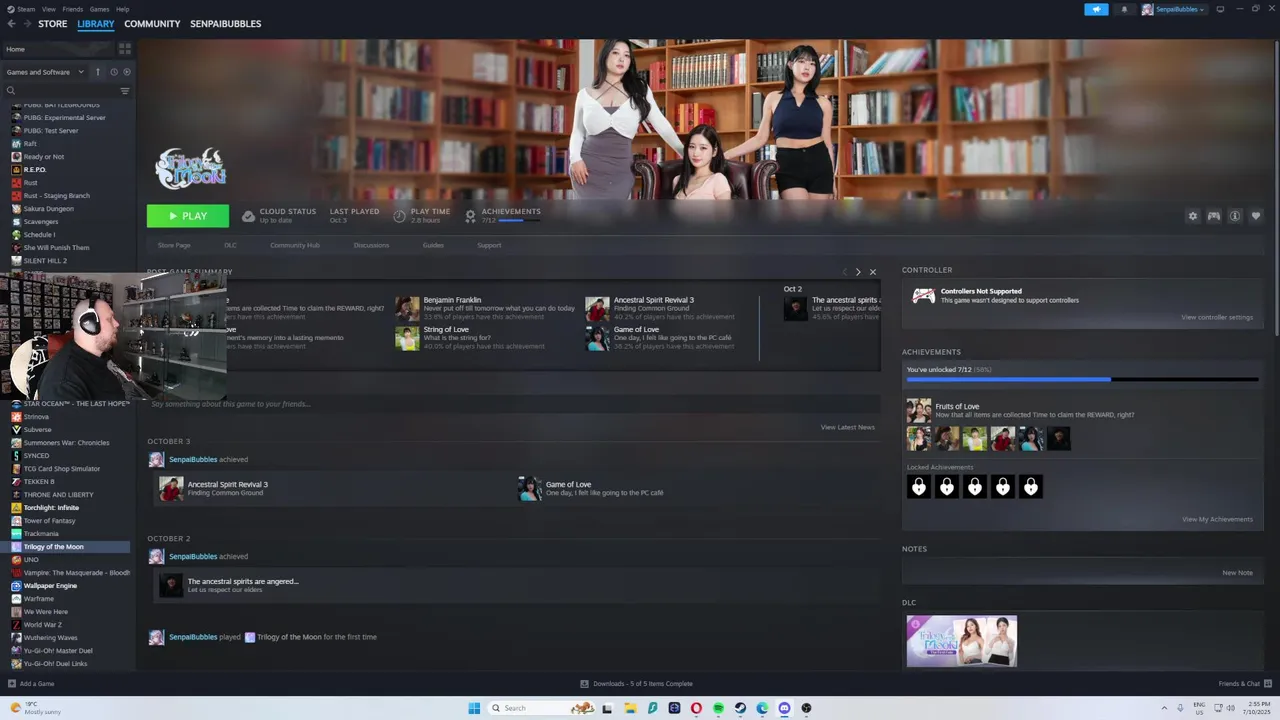Open the Friends menu
The height and width of the screenshot is (720, 1280).
pos(73,9)
